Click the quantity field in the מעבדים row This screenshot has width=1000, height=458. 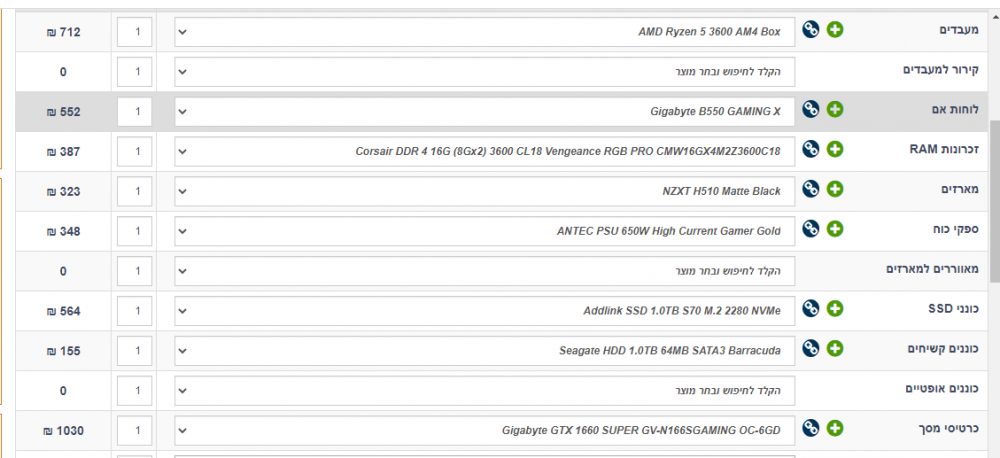pos(135,32)
